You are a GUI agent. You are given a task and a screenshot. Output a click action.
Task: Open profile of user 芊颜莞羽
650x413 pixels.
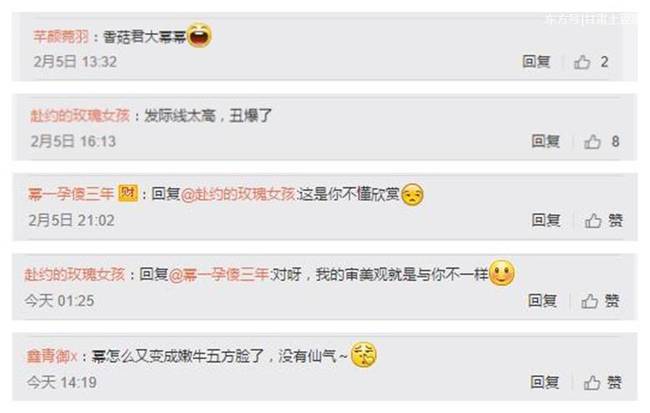(61, 37)
